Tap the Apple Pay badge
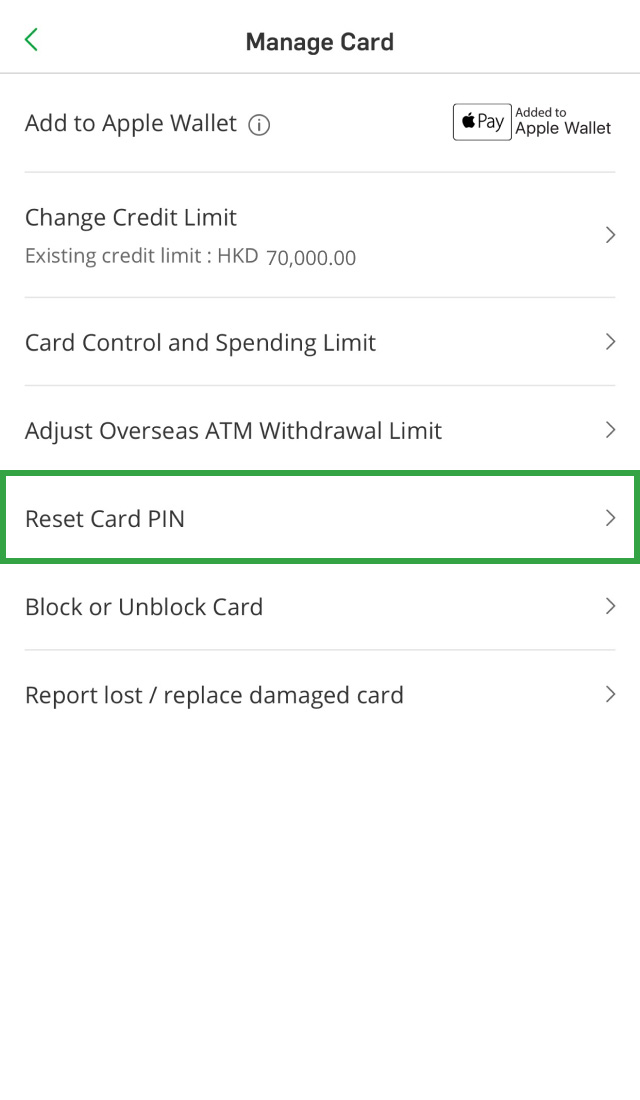 pos(482,122)
